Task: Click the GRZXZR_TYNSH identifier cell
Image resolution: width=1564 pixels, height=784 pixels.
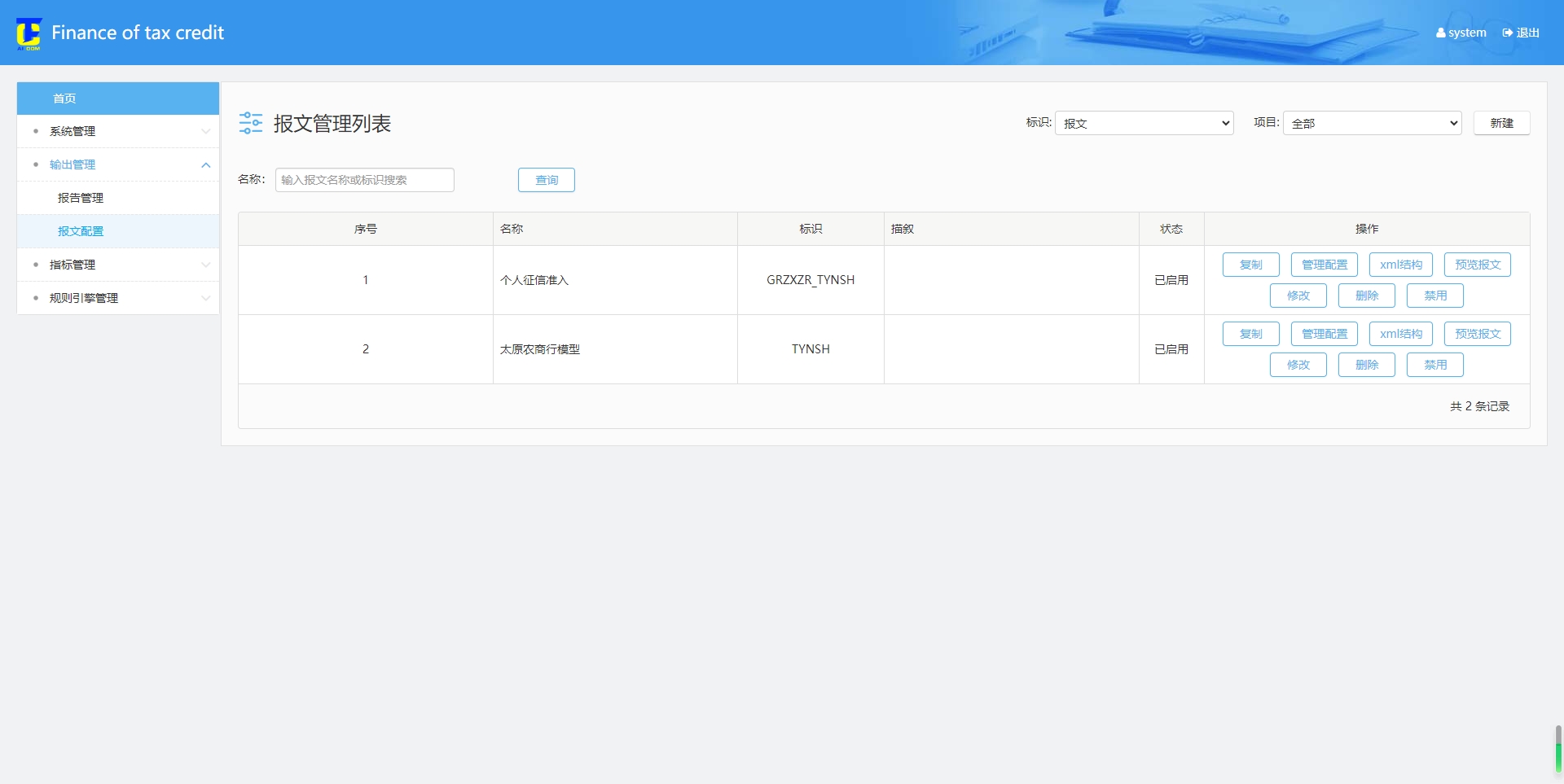Action: point(811,280)
